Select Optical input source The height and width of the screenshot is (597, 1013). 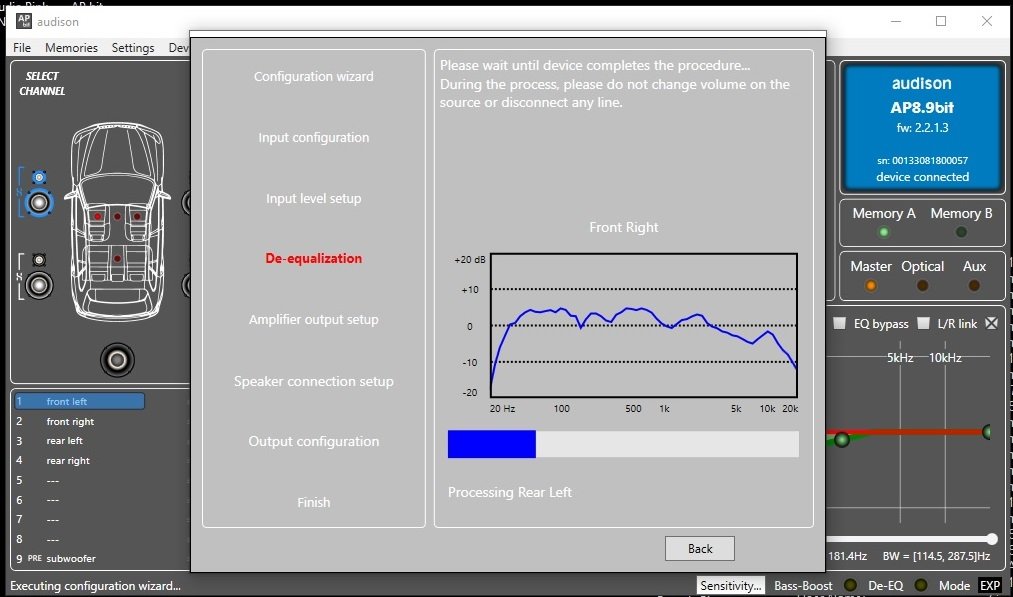pyautogui.click(x=923, y=285)
